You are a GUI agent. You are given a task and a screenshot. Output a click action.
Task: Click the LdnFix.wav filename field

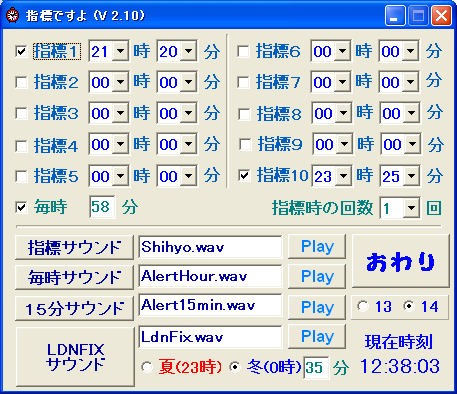[x=210, y=337]
